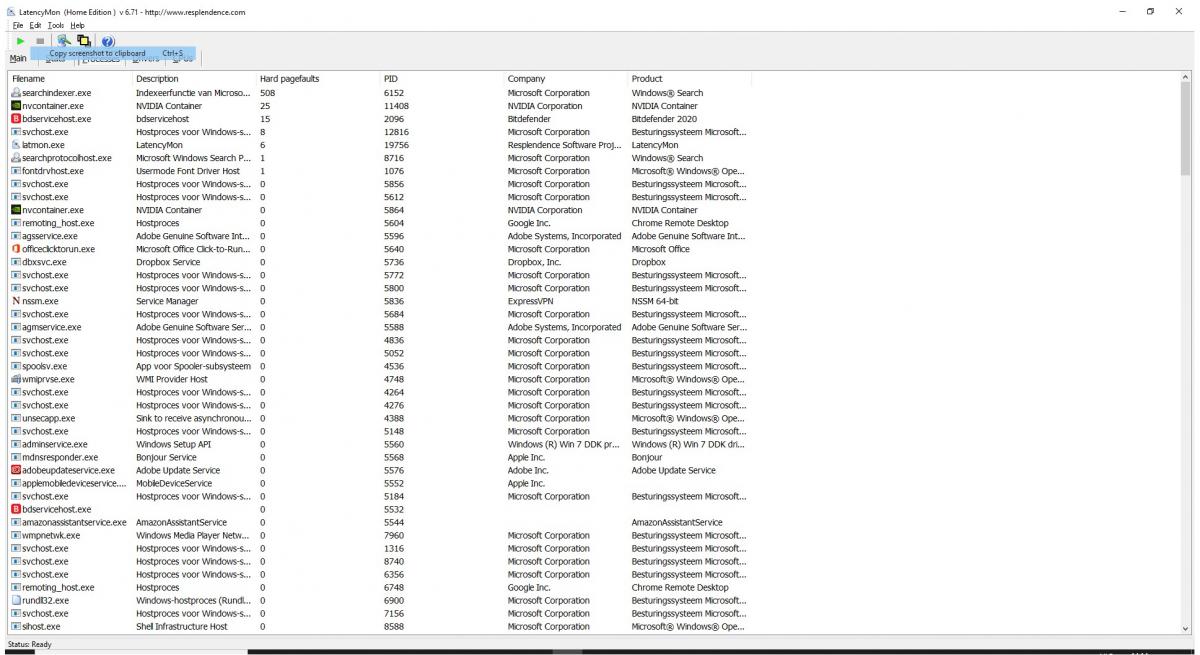Click the NVIDIA icon of PID 11408 row

(16, 106)
